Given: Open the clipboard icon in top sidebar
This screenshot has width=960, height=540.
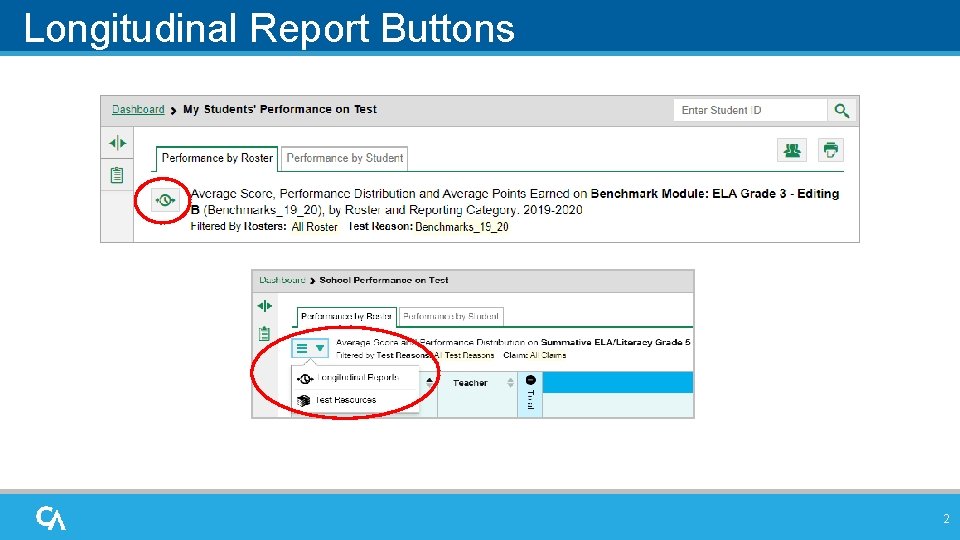Looking at the screenshot, I should [x=117, y=175].
